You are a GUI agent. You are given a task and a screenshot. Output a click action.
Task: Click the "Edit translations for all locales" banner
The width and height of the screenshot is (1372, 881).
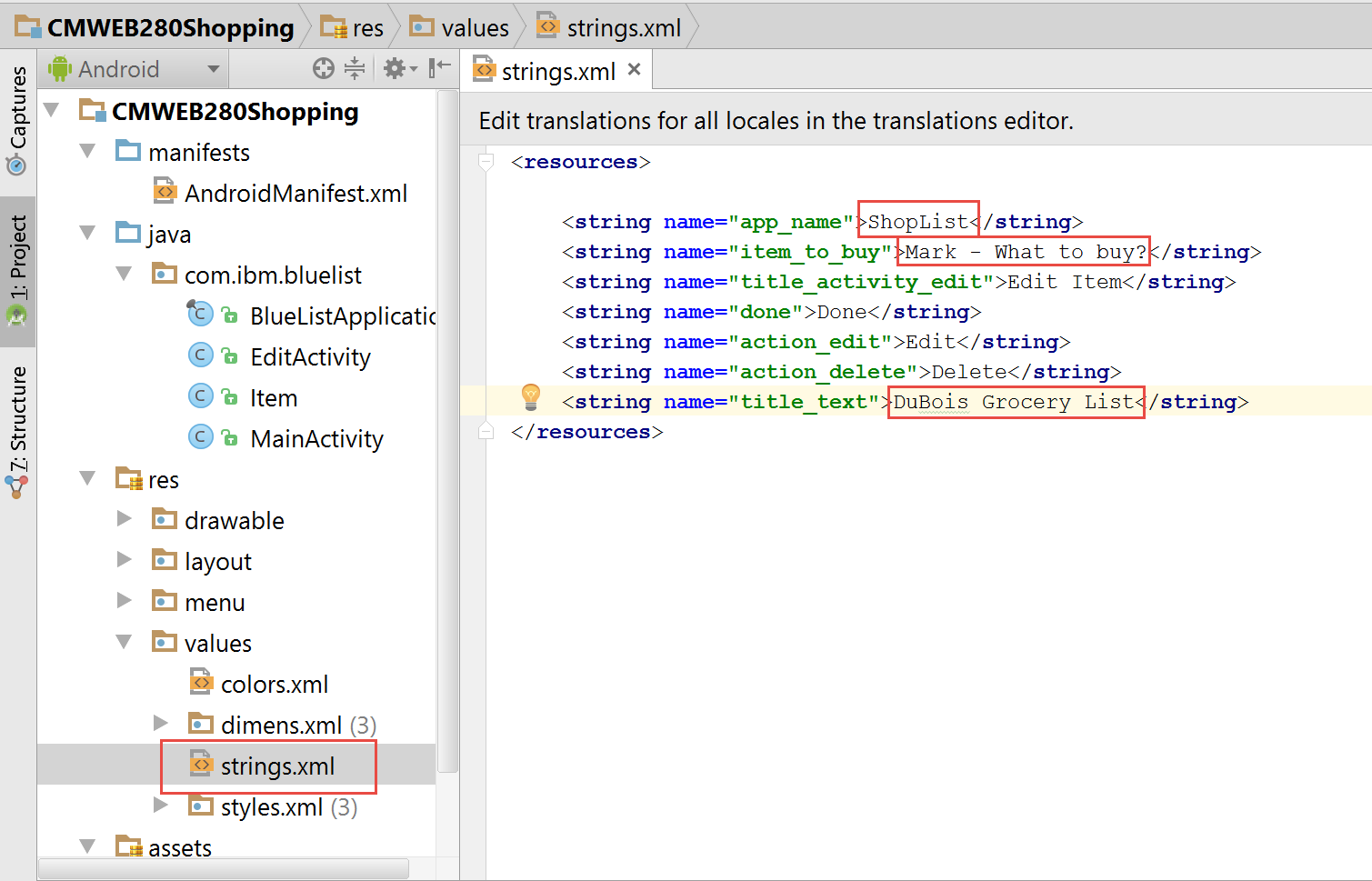776,121
